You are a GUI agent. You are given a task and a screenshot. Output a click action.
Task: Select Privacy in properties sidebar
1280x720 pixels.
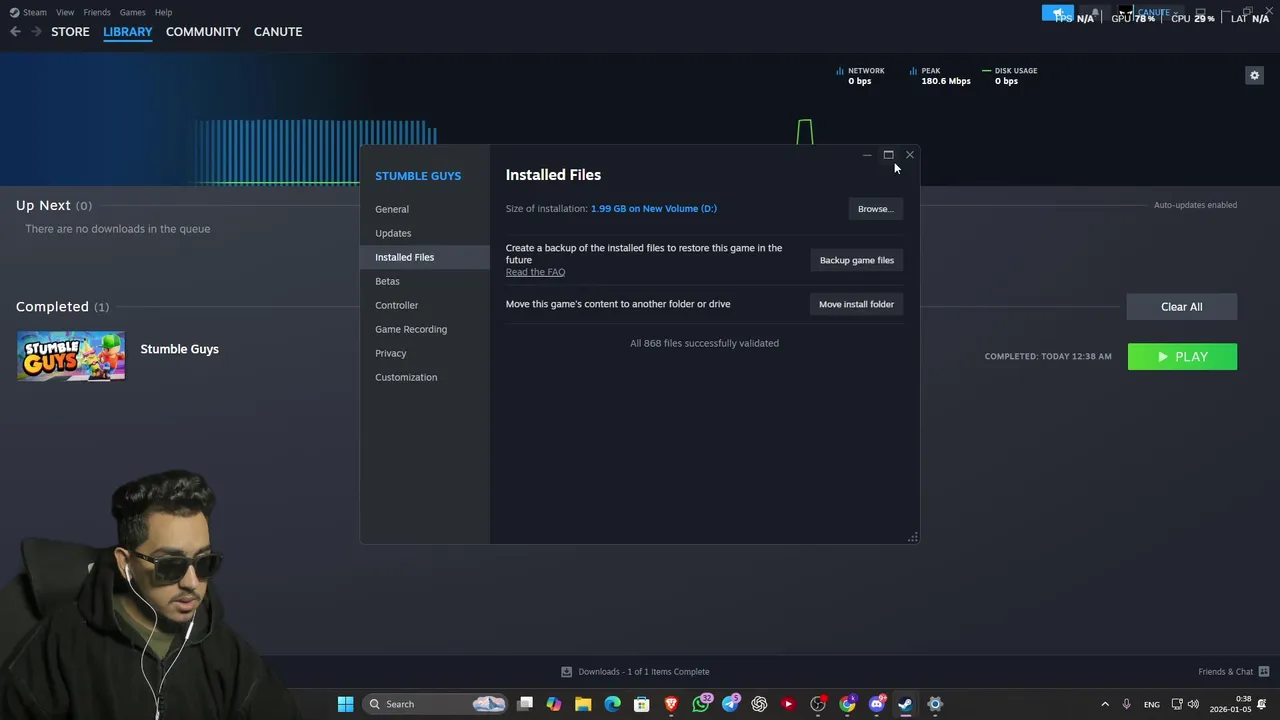(425, 353)
